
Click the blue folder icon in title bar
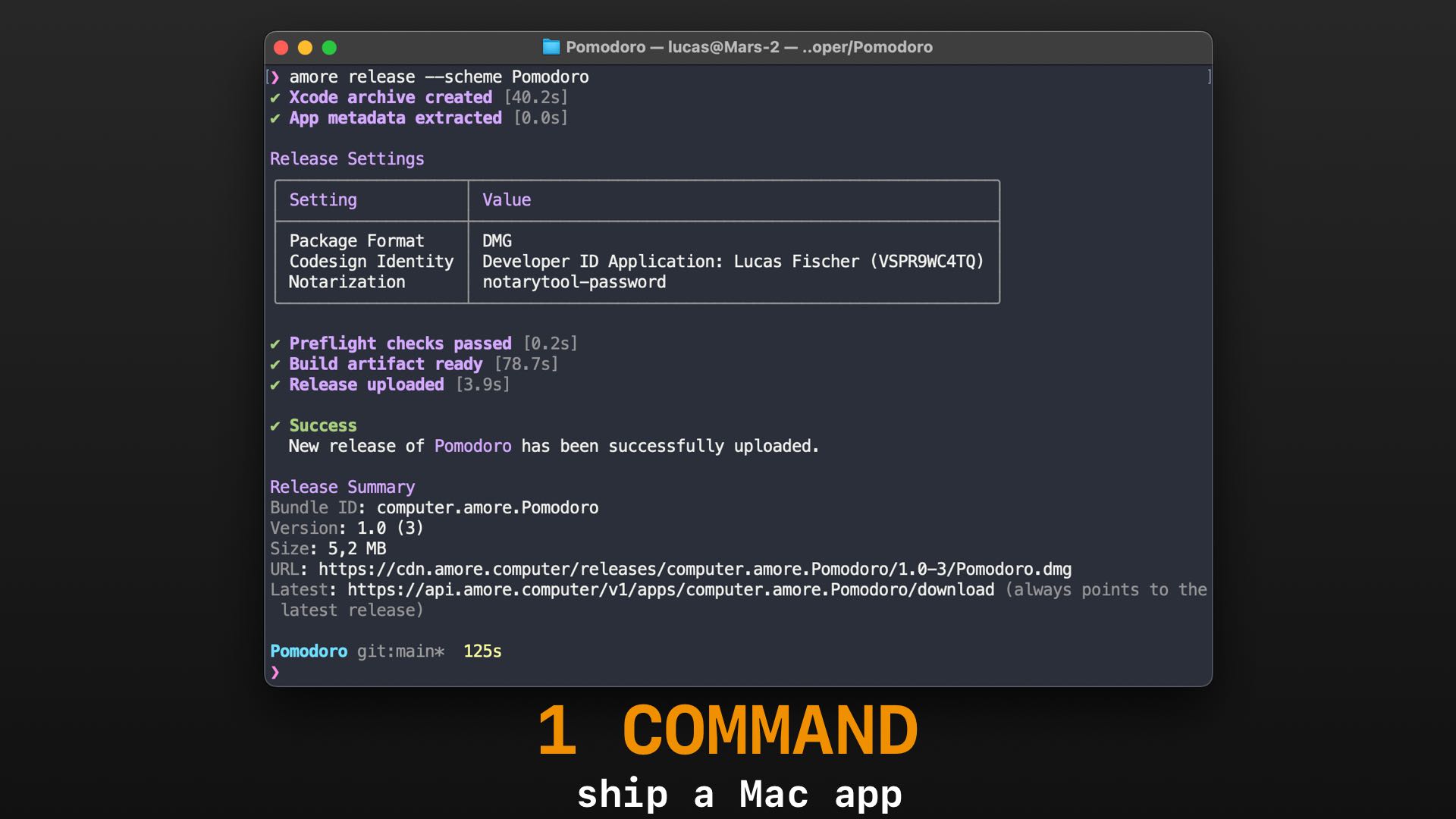551,47
